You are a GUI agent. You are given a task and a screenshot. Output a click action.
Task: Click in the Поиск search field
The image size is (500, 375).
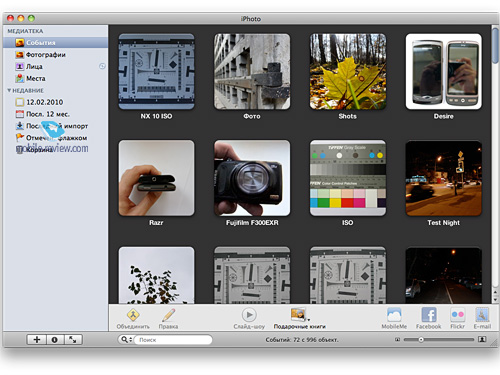(173, 340)
